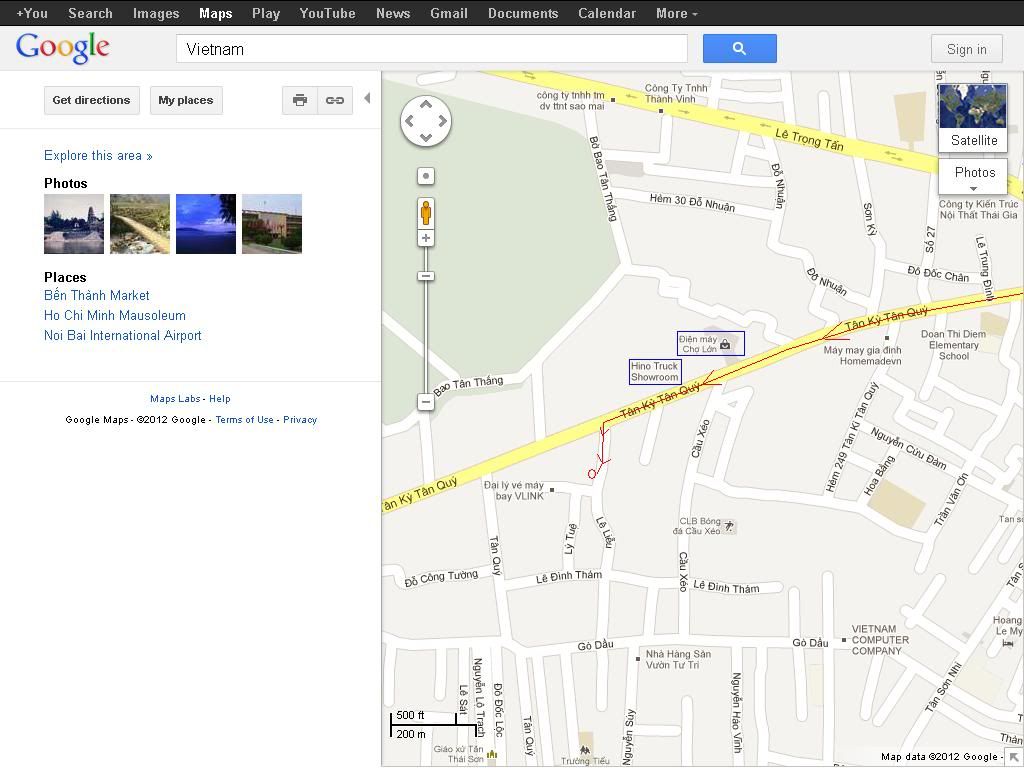Click Doan Thi Diem Elementary School label
Image resolution: width=1024 pixels, height=768 pixels.
[953, 345]
